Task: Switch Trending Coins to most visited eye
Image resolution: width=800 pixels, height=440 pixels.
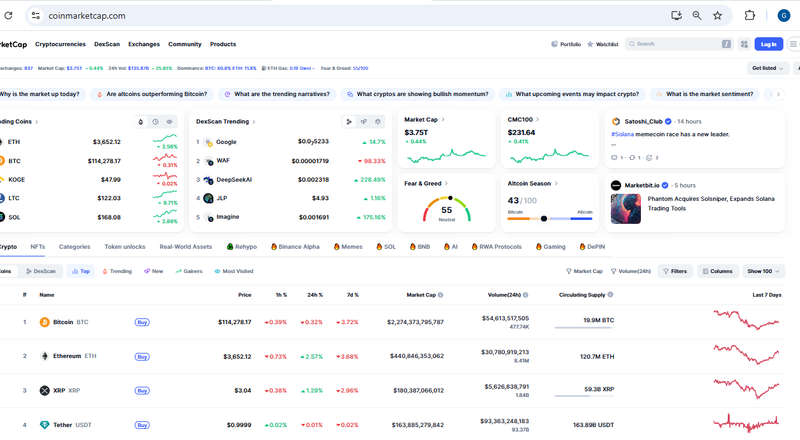Action: (x=169, y=121)
